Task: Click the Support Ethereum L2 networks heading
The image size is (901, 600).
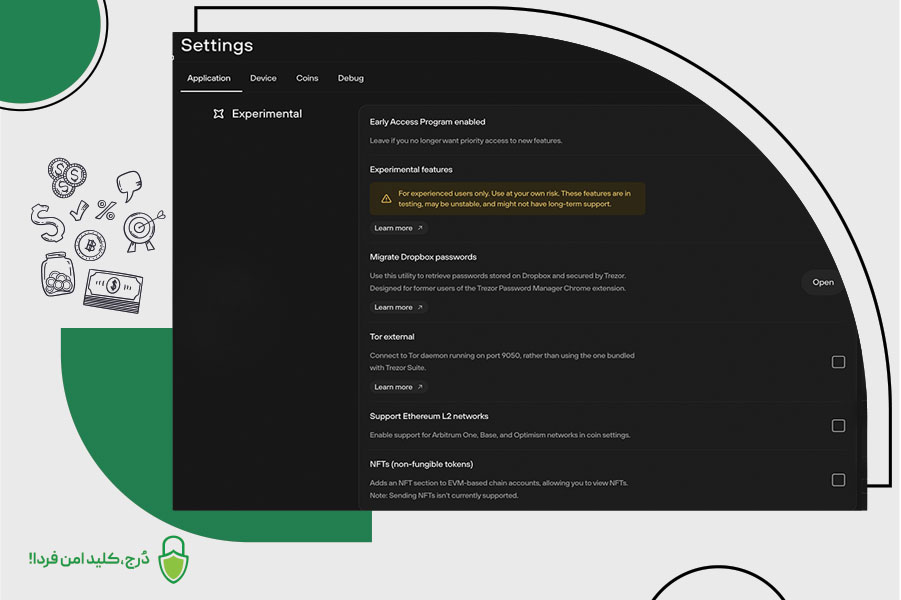Action: (x=429, y=416)
